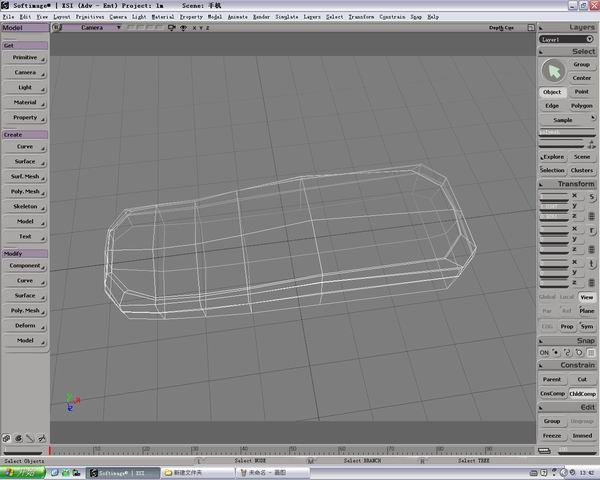The width and height of the screenshot is (600, 480).
Task: Click the translation axes lock icon
Action: (592, 283)
